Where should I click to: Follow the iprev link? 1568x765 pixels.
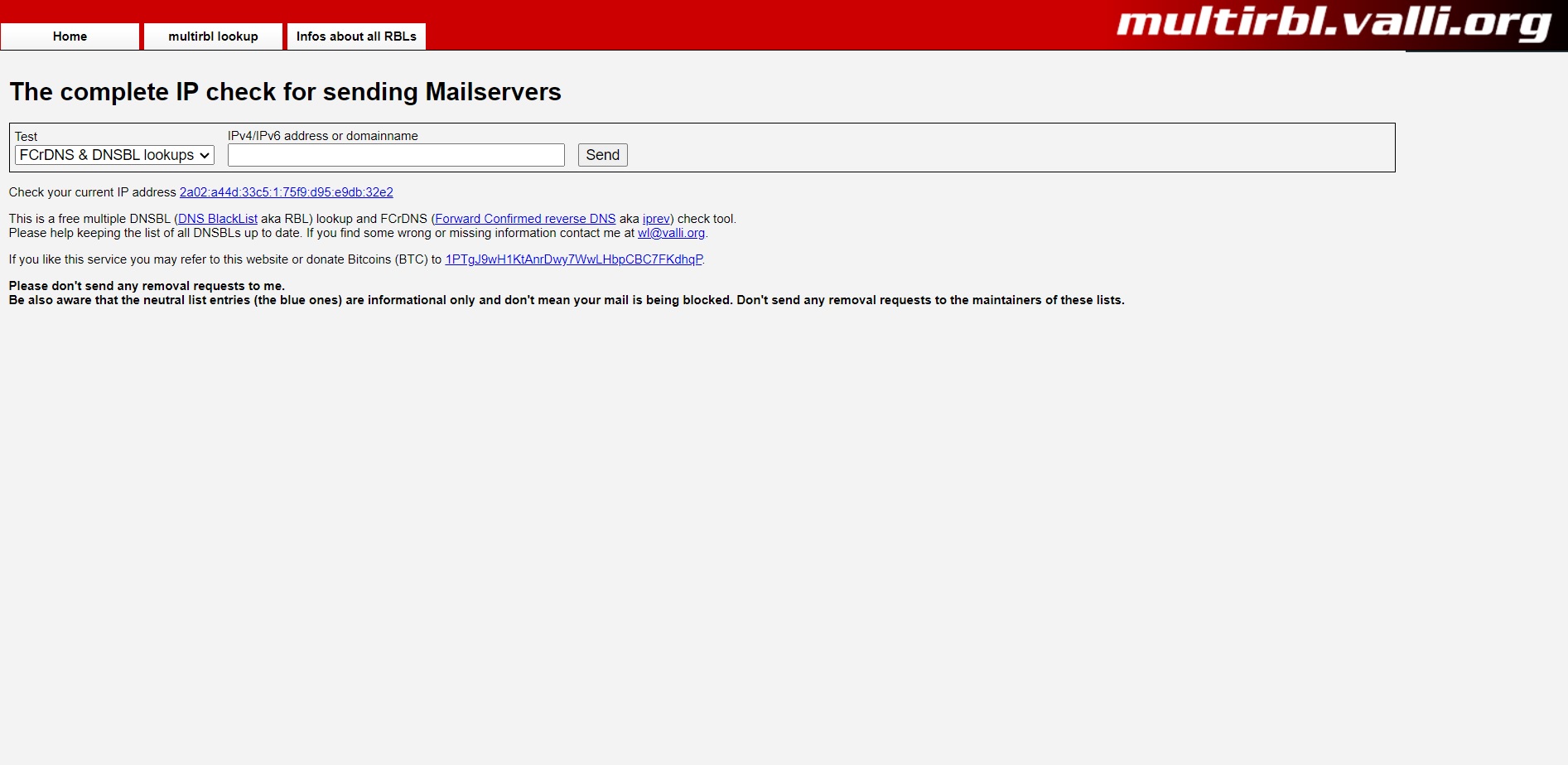point(656,219)
